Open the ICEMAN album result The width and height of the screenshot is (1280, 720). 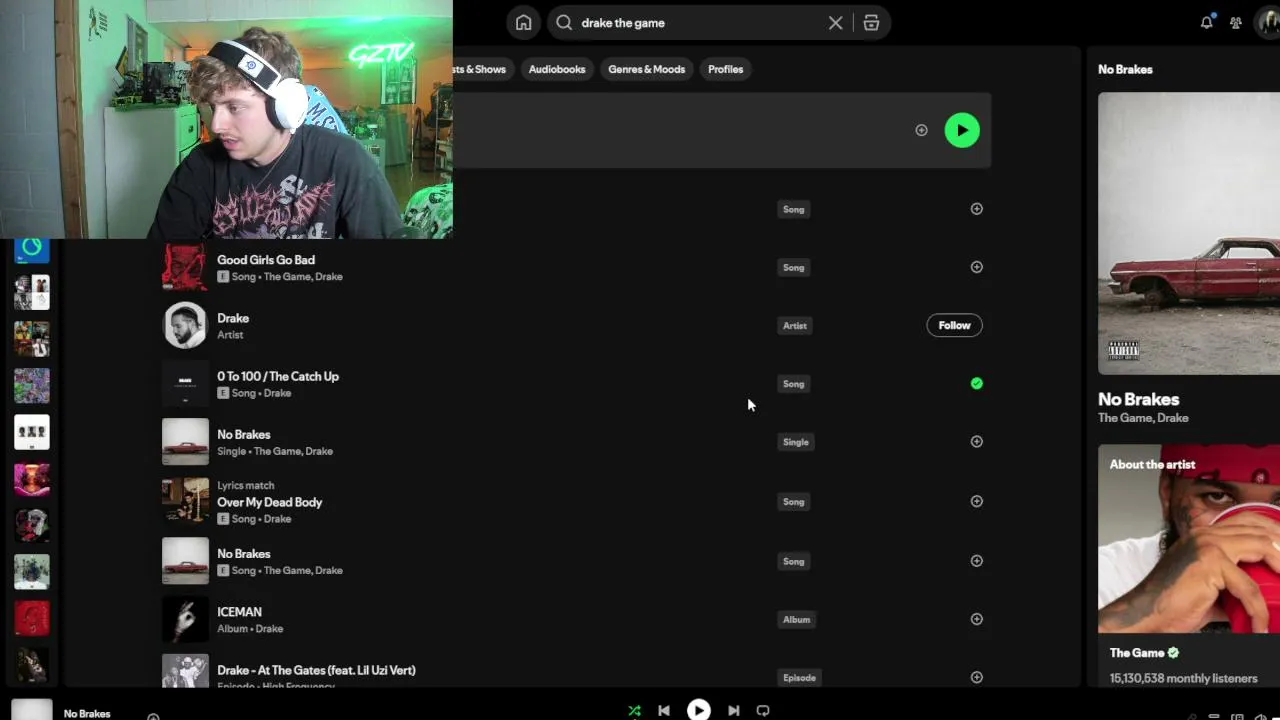(x=239, y=612)
